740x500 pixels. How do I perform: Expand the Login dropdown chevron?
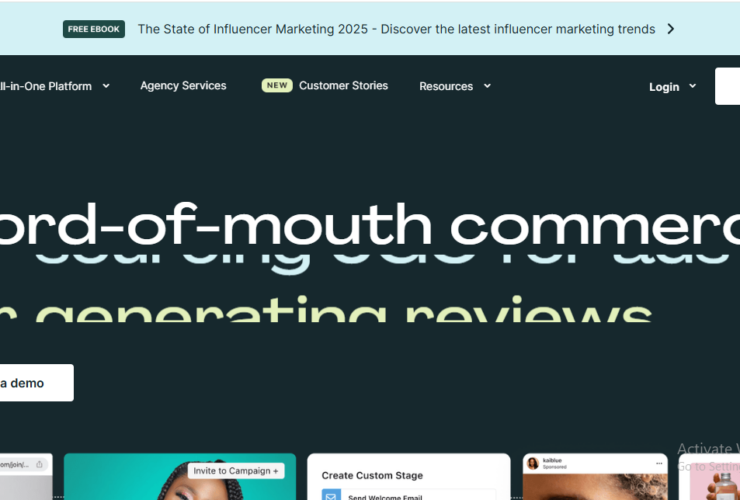click(x=692, y=86)
